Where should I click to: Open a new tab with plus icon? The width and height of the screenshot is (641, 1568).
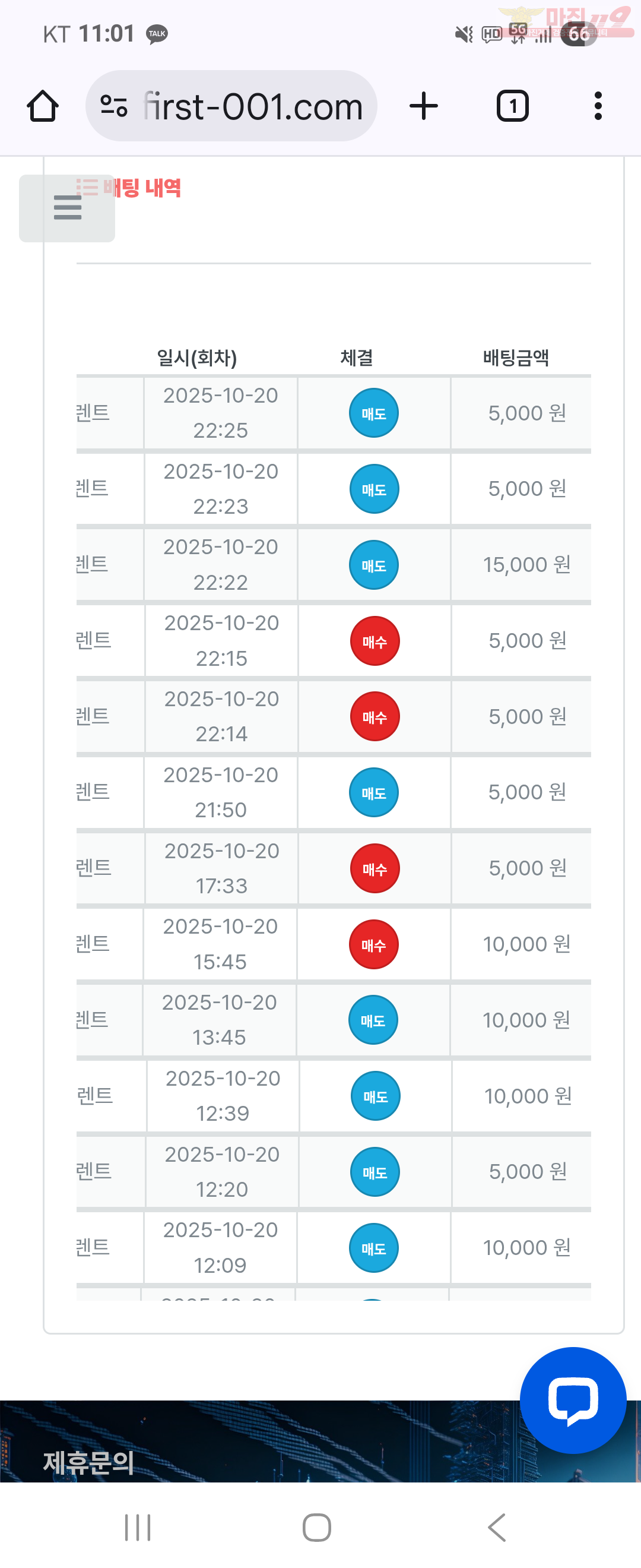(x=424, y=106)
